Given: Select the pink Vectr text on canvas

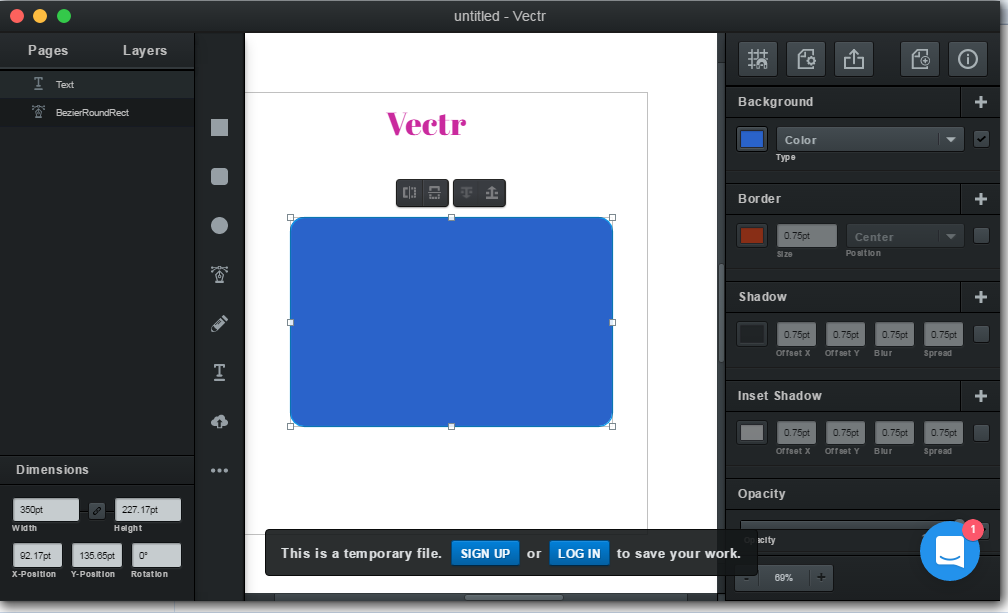Looking at the screenshot, I should [426, 124].
